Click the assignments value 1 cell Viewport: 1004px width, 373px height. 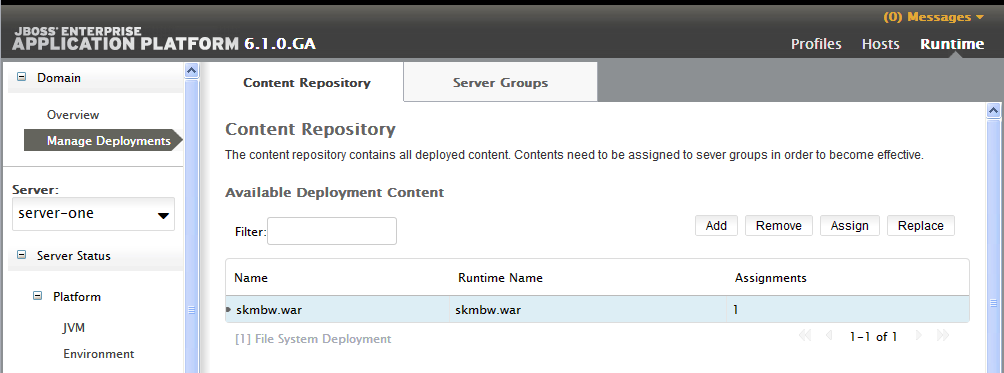pyautogui.click(x=848, y=310)
